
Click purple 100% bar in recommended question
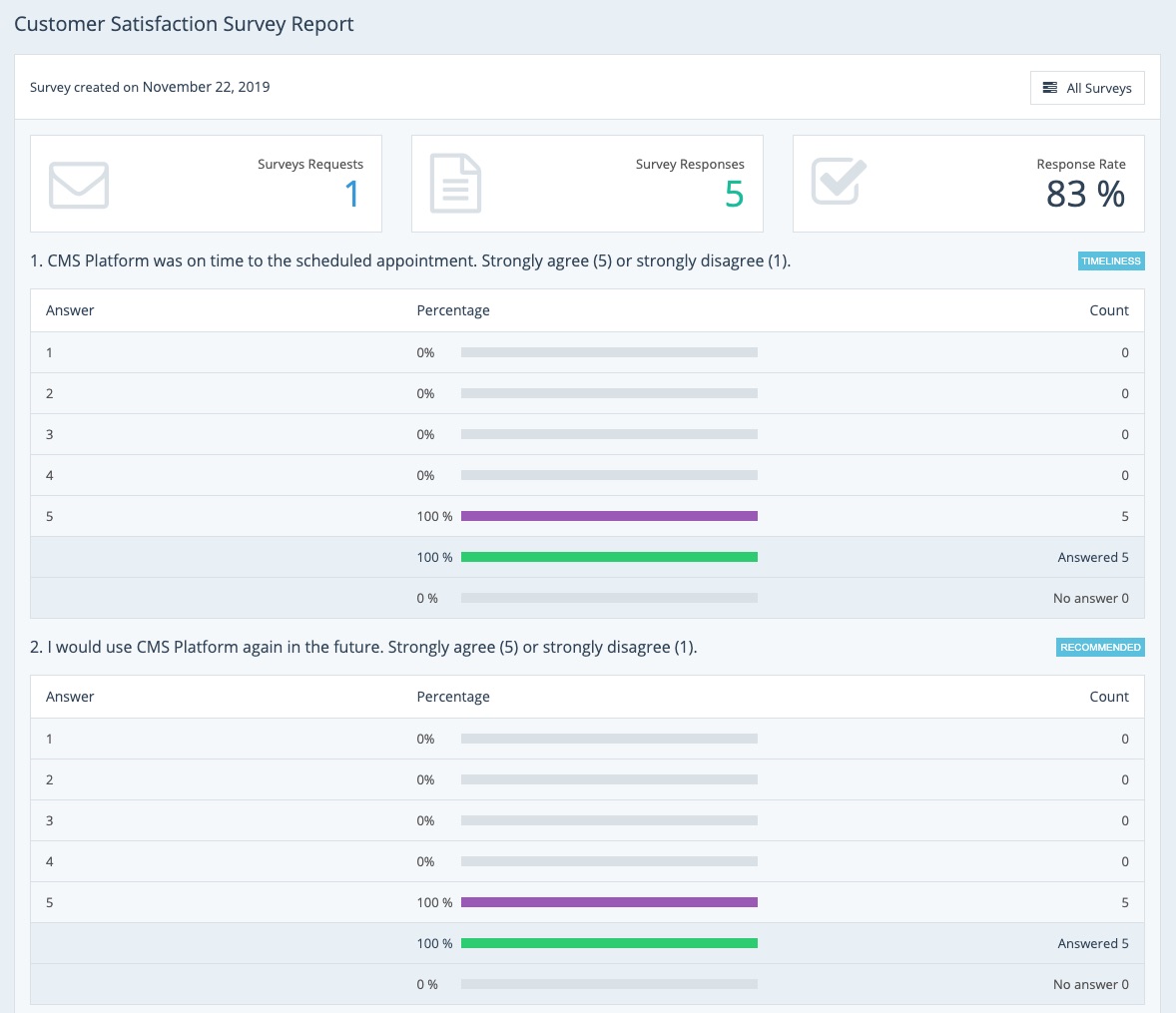pos(609,902)
